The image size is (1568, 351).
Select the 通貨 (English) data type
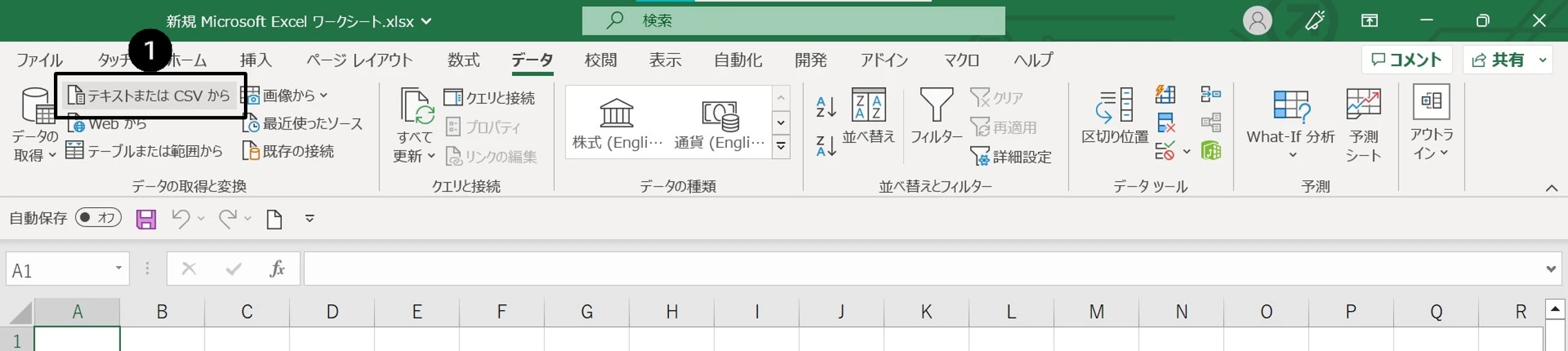coord(719,123)
